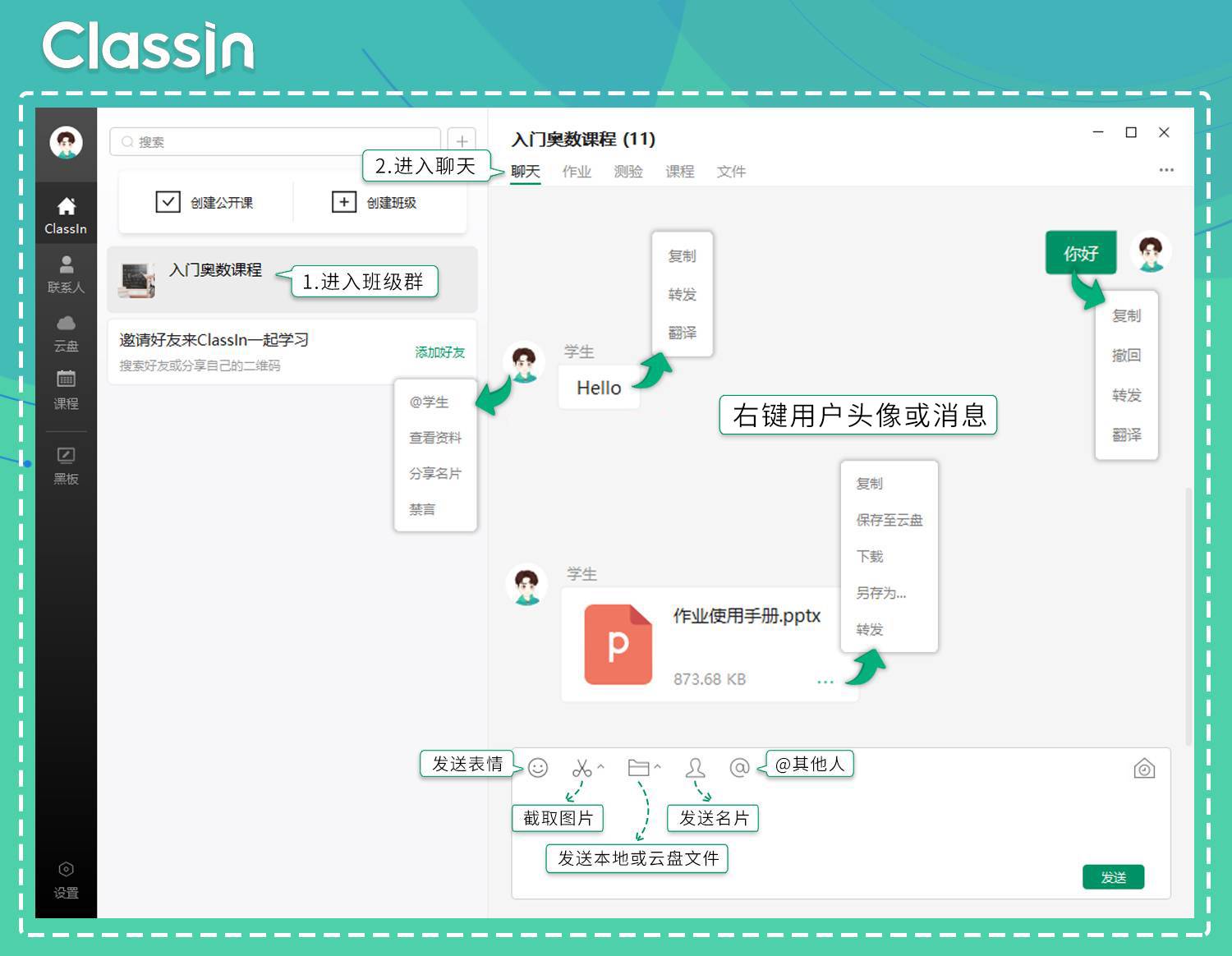Image resolution: width=1232 pixels, height=956 pixels.
Task: Click the person send-card icon
Action: (696, 768)
